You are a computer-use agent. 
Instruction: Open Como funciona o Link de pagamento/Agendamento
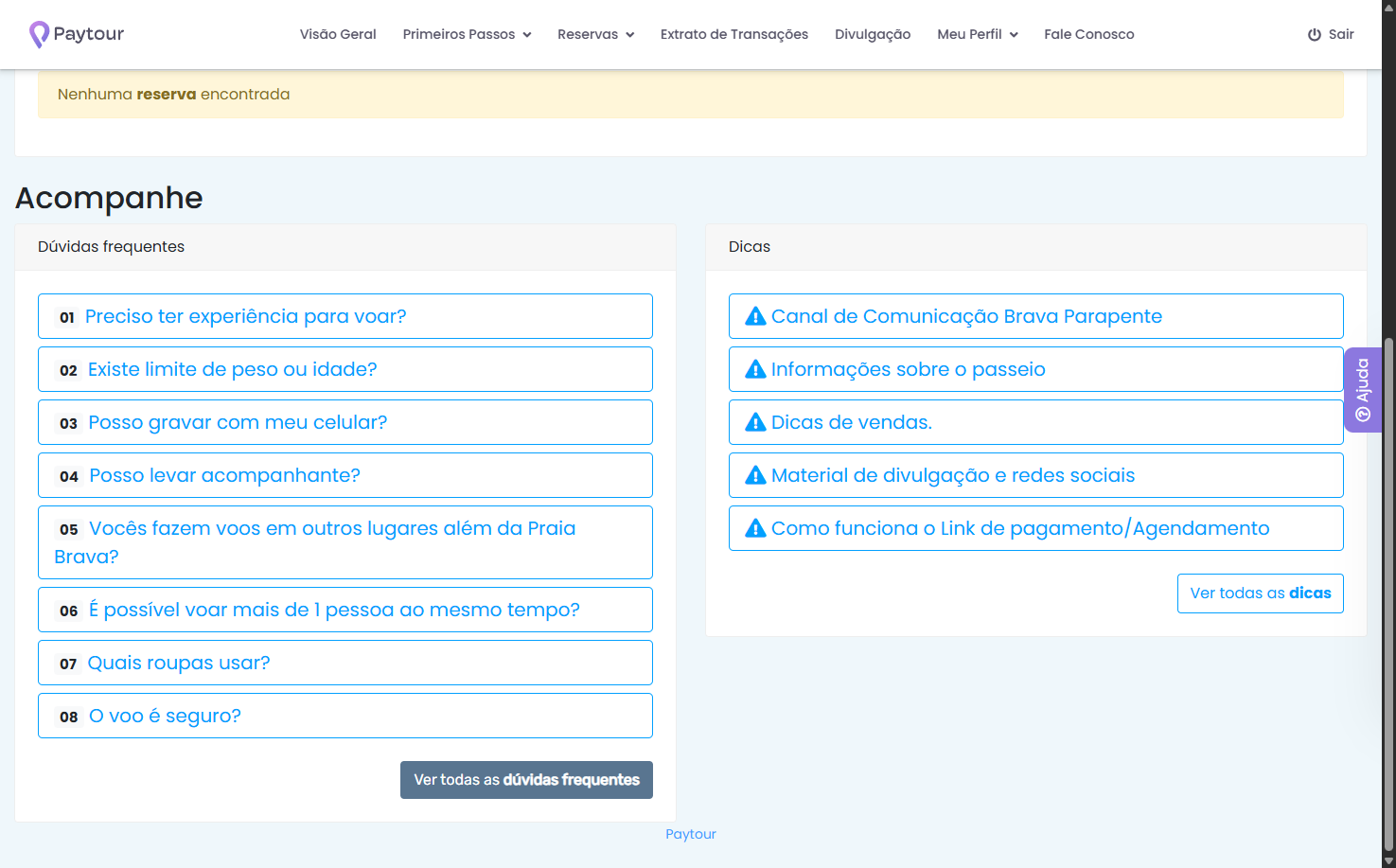pos(1036,528)
